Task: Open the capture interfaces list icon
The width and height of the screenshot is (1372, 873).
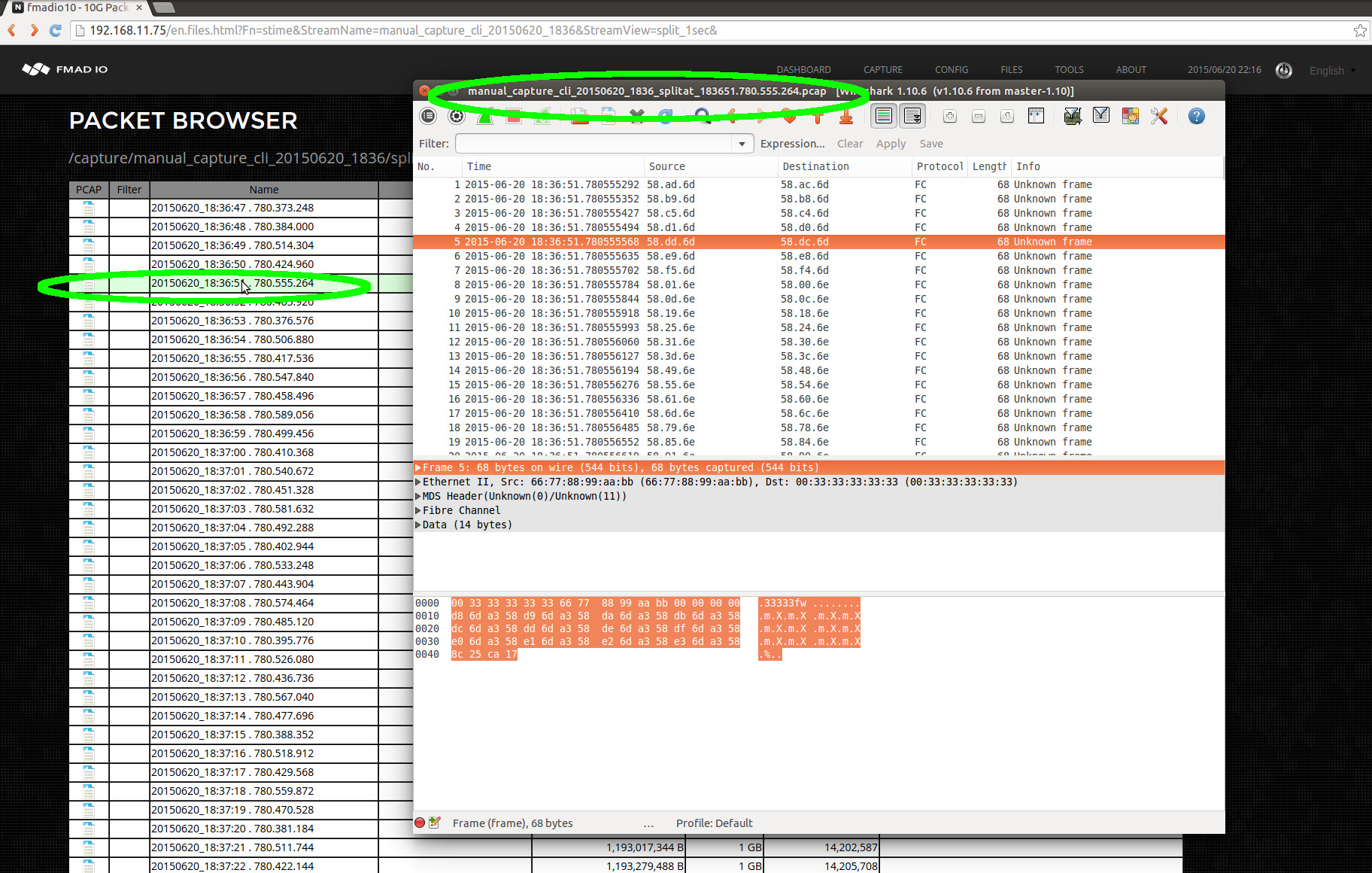Action: (429, 116)
